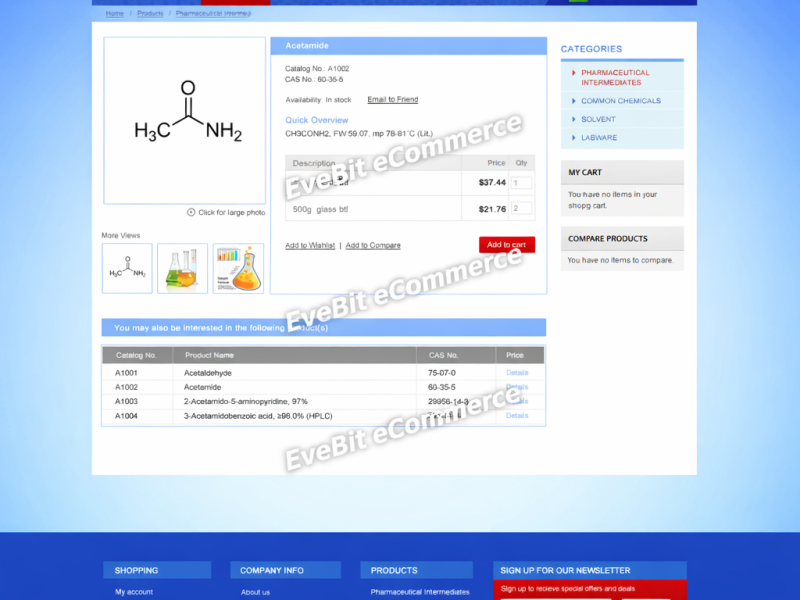This screenshot has width=800, height=600.
Task: Click Add to Wishlist link
Action: click(310, 246)
